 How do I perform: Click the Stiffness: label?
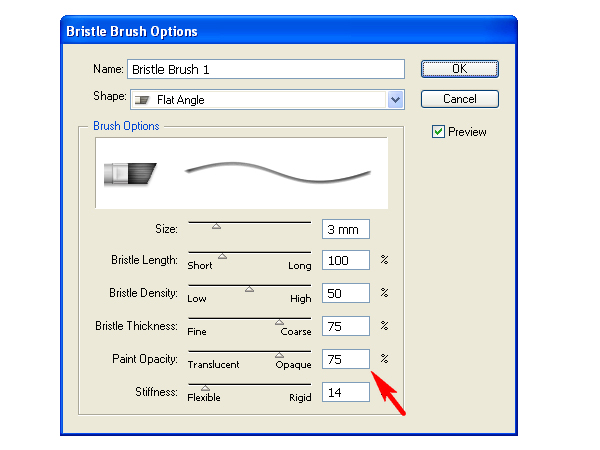click(x=157, y=392)
